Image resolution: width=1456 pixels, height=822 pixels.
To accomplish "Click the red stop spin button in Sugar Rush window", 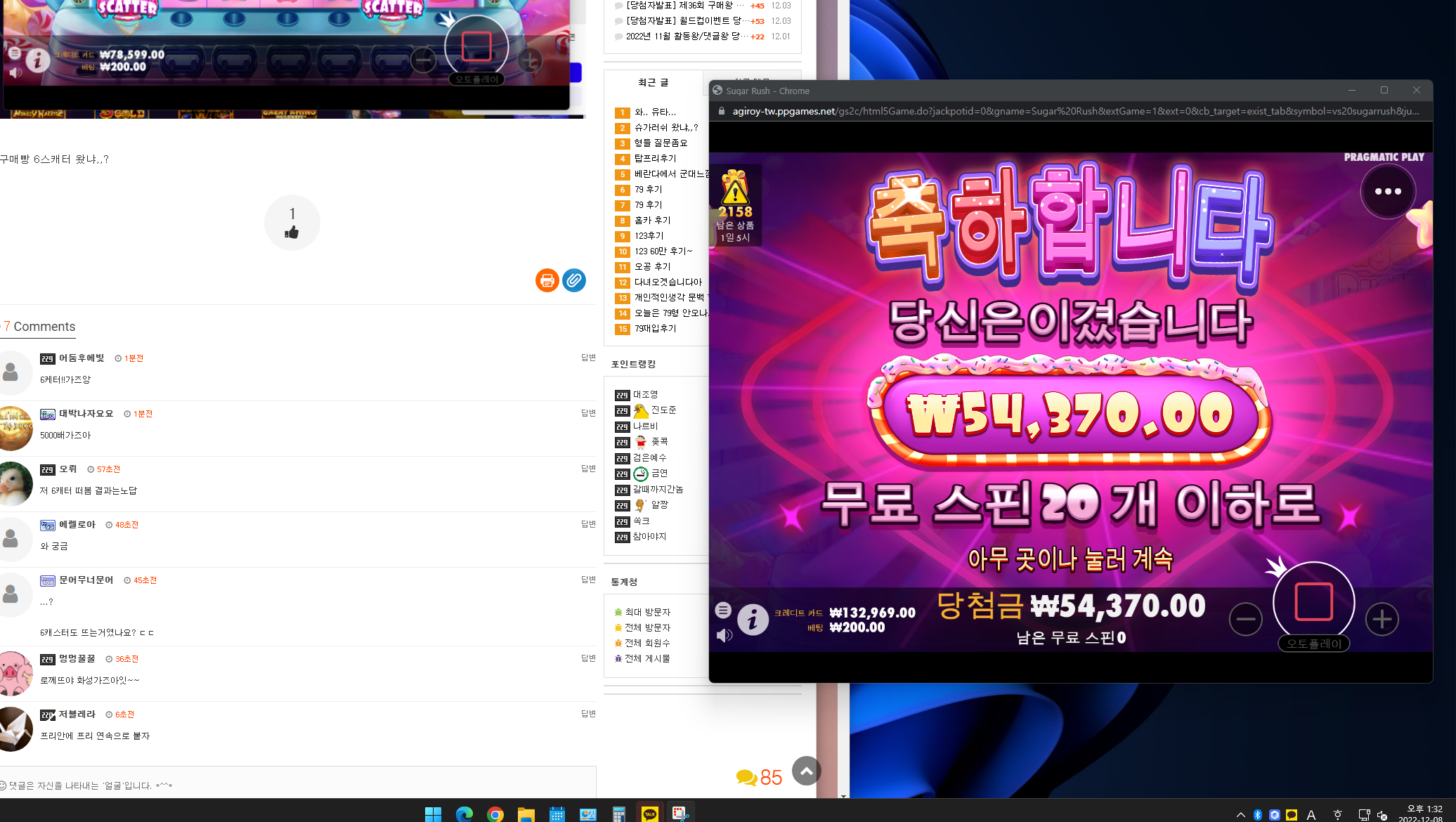I will pos(1313,601).
